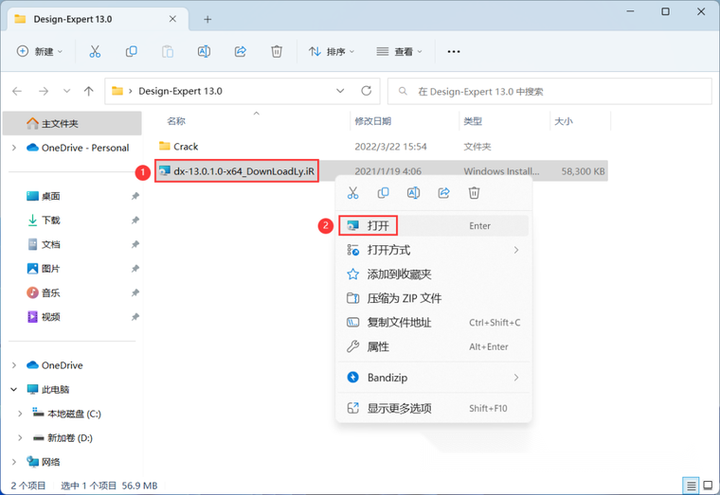Unpin 下载 using its pin icon
720x495 pixels.
coord(135,220)
